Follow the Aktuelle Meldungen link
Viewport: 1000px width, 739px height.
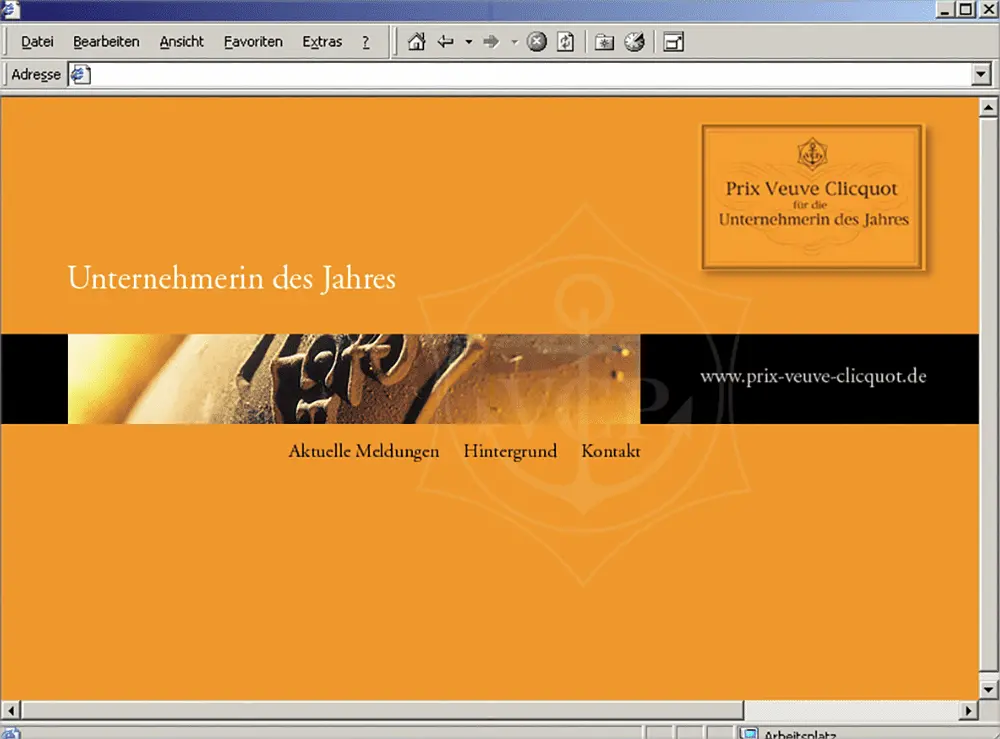[364, 451]
